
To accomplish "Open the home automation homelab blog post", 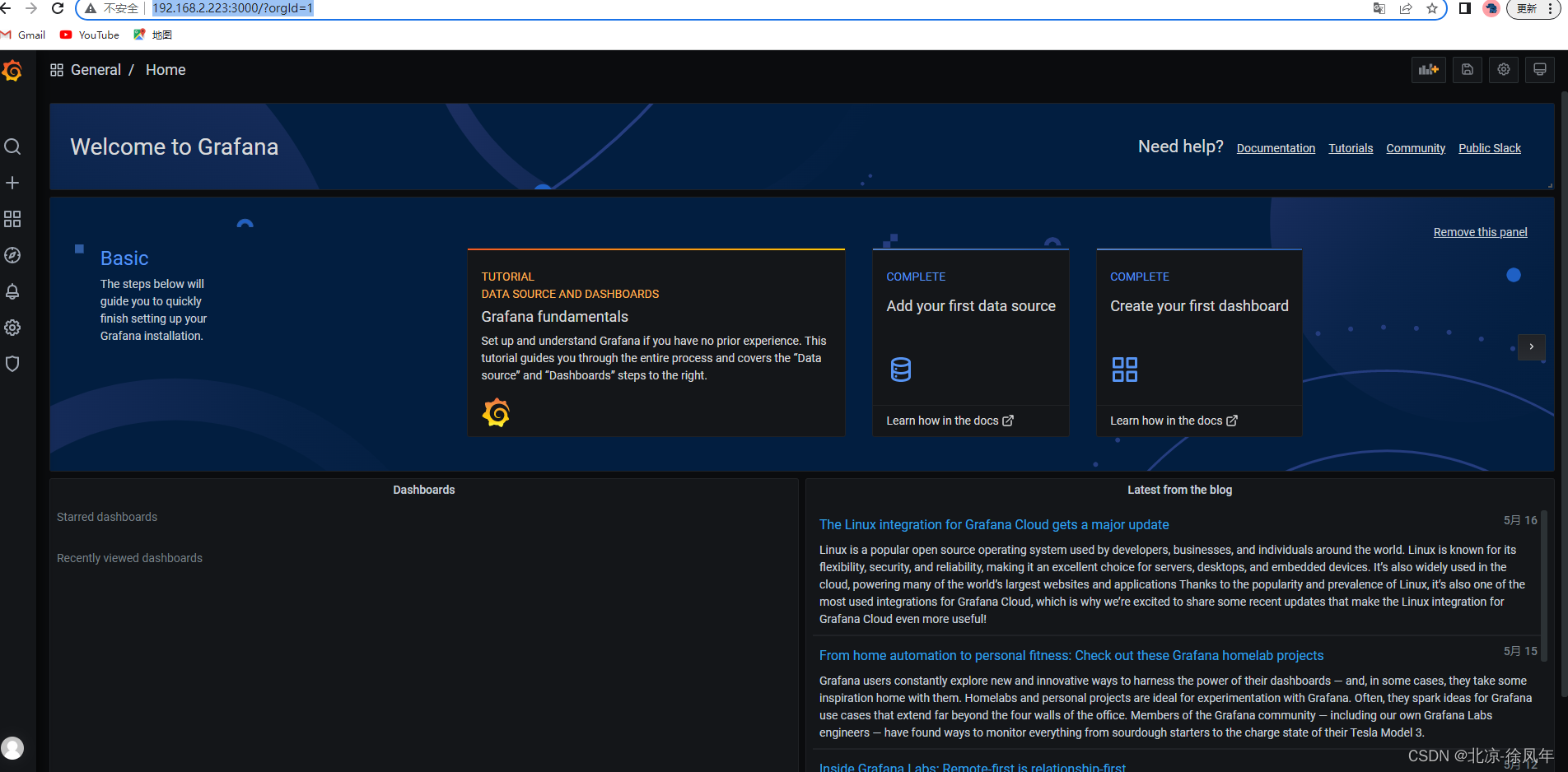I will 1071,655.
